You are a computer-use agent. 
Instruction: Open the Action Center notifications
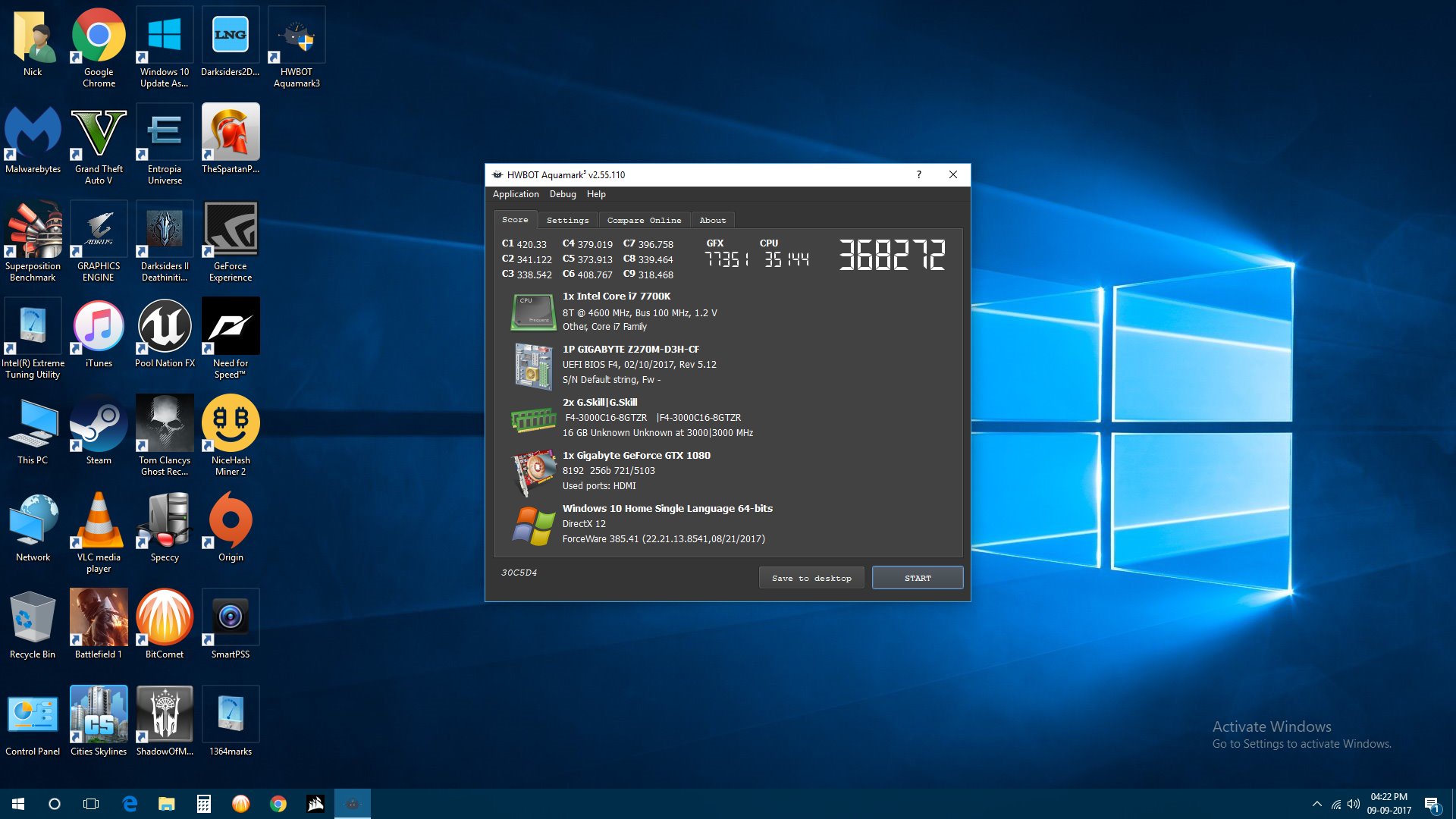click(1432, 804)
